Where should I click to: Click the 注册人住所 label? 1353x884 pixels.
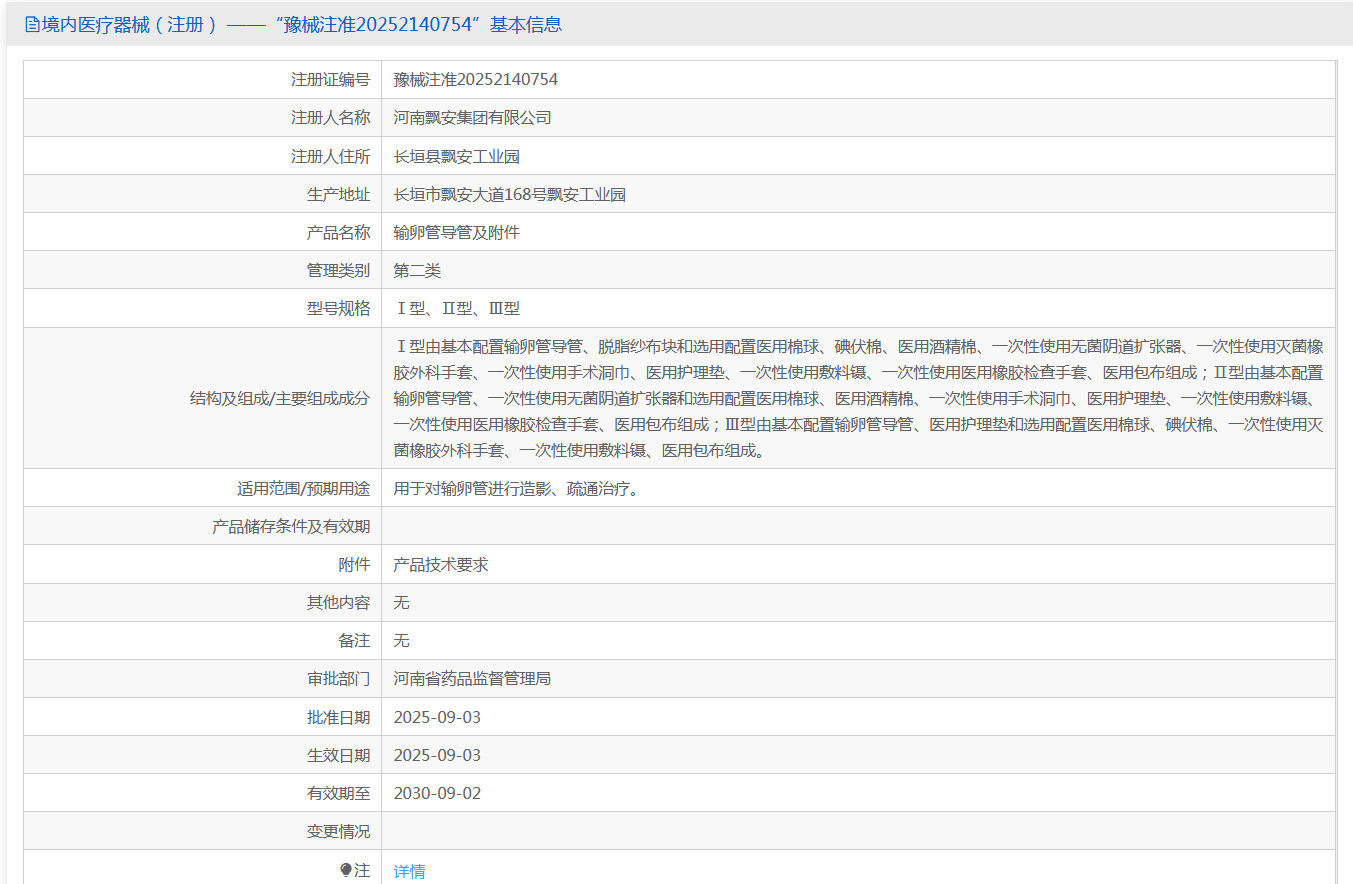point(331,156)
